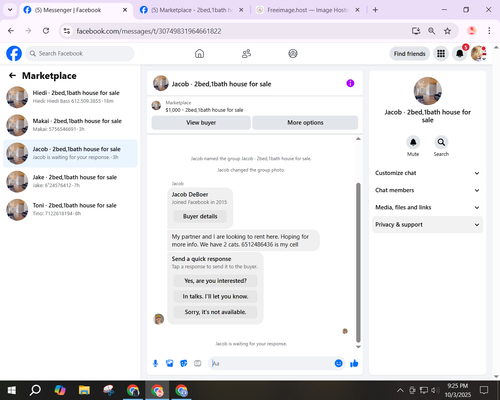Open the browser zoom magnifier icon

(431, 31)
